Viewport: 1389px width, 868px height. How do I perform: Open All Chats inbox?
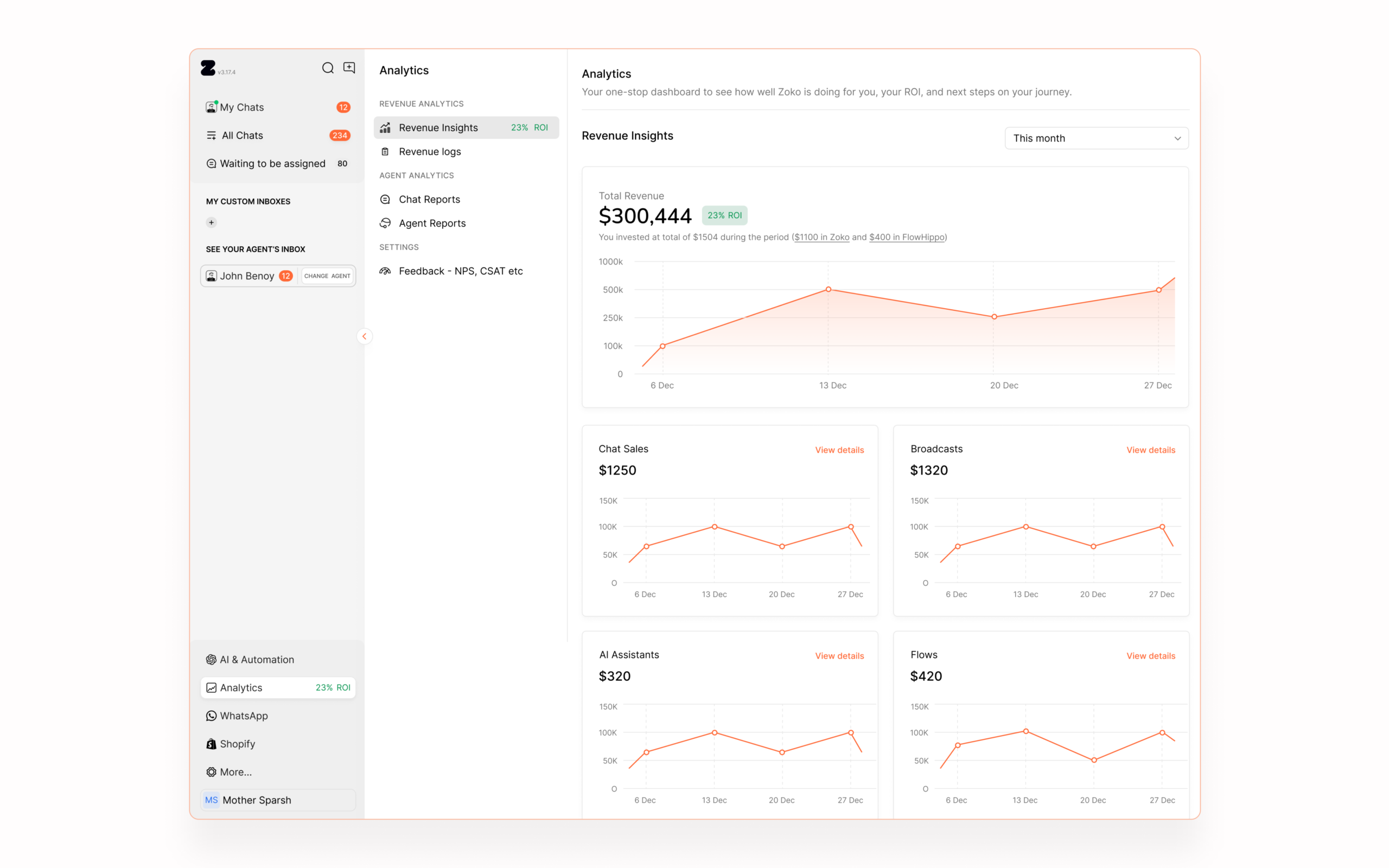(278, 136)
